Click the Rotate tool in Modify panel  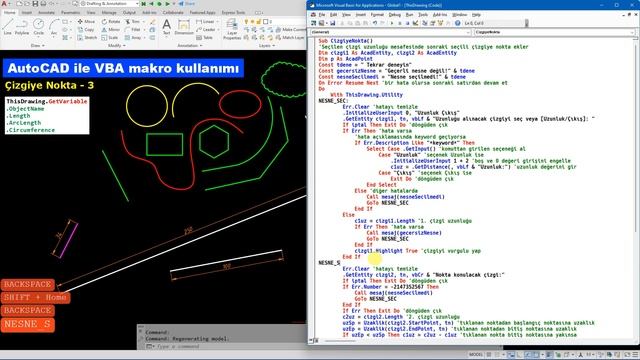pos(111,21)
